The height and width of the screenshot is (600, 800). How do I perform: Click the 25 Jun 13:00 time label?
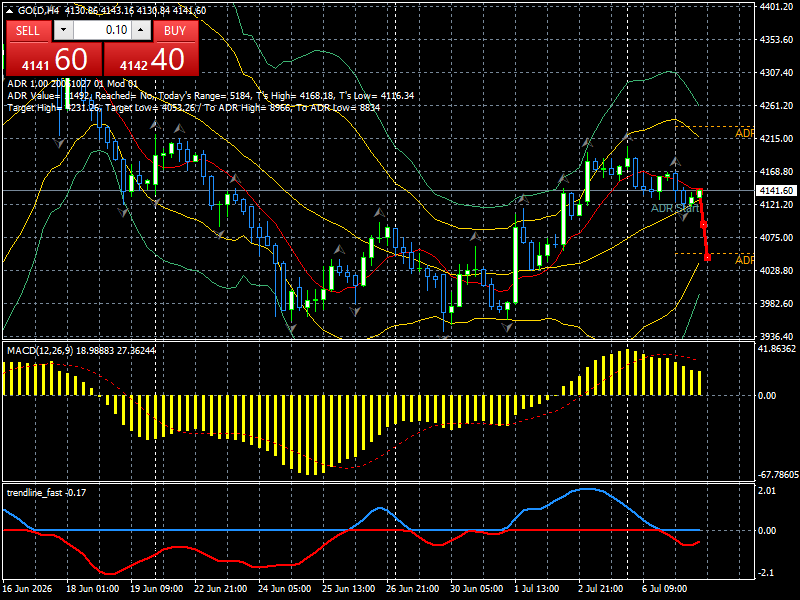click(349, 589)
